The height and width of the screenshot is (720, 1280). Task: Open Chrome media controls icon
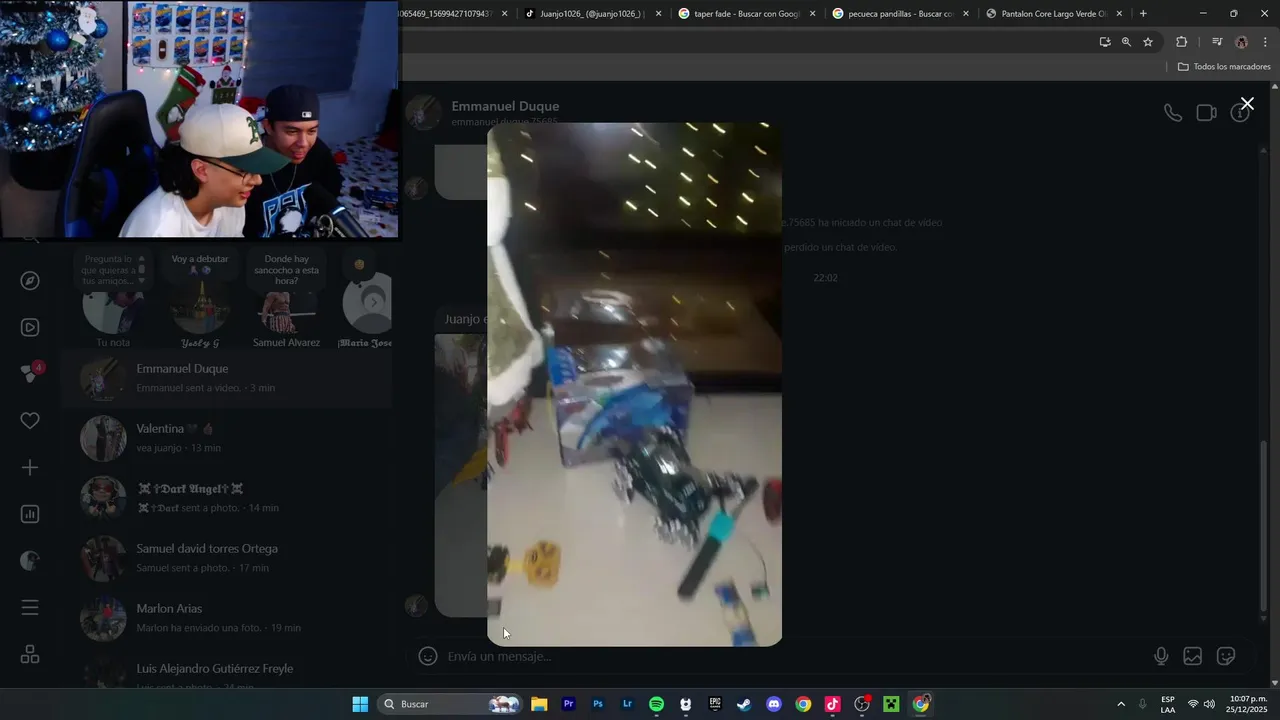(1217, 42)
